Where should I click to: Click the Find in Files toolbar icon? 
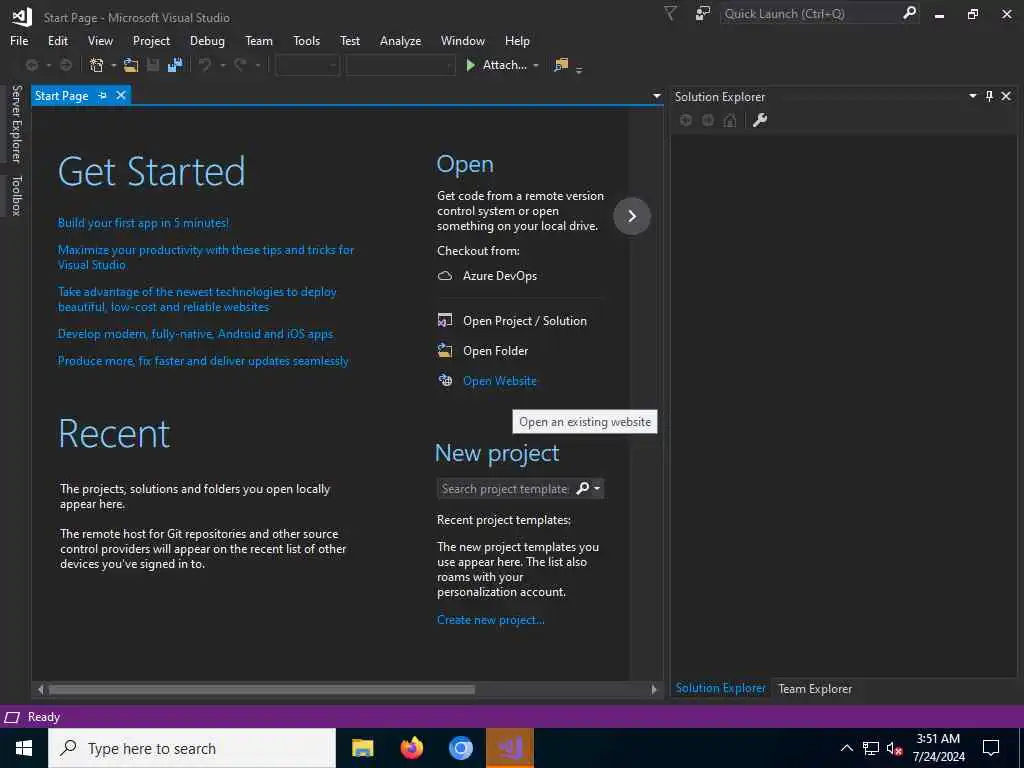561,65
